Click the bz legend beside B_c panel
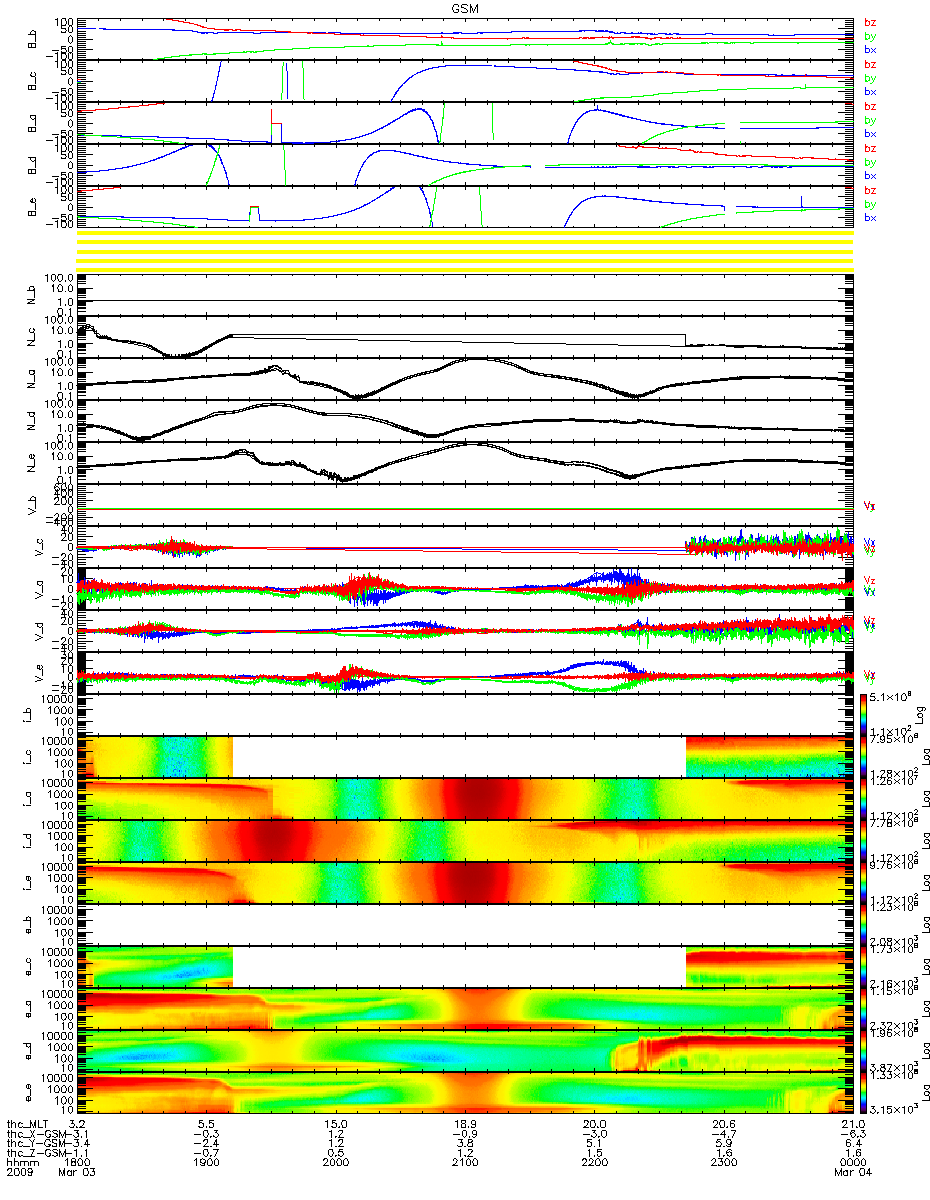The width and height of the screenshot is (930, 1200). pyautogui.click(x=870, y=65)
